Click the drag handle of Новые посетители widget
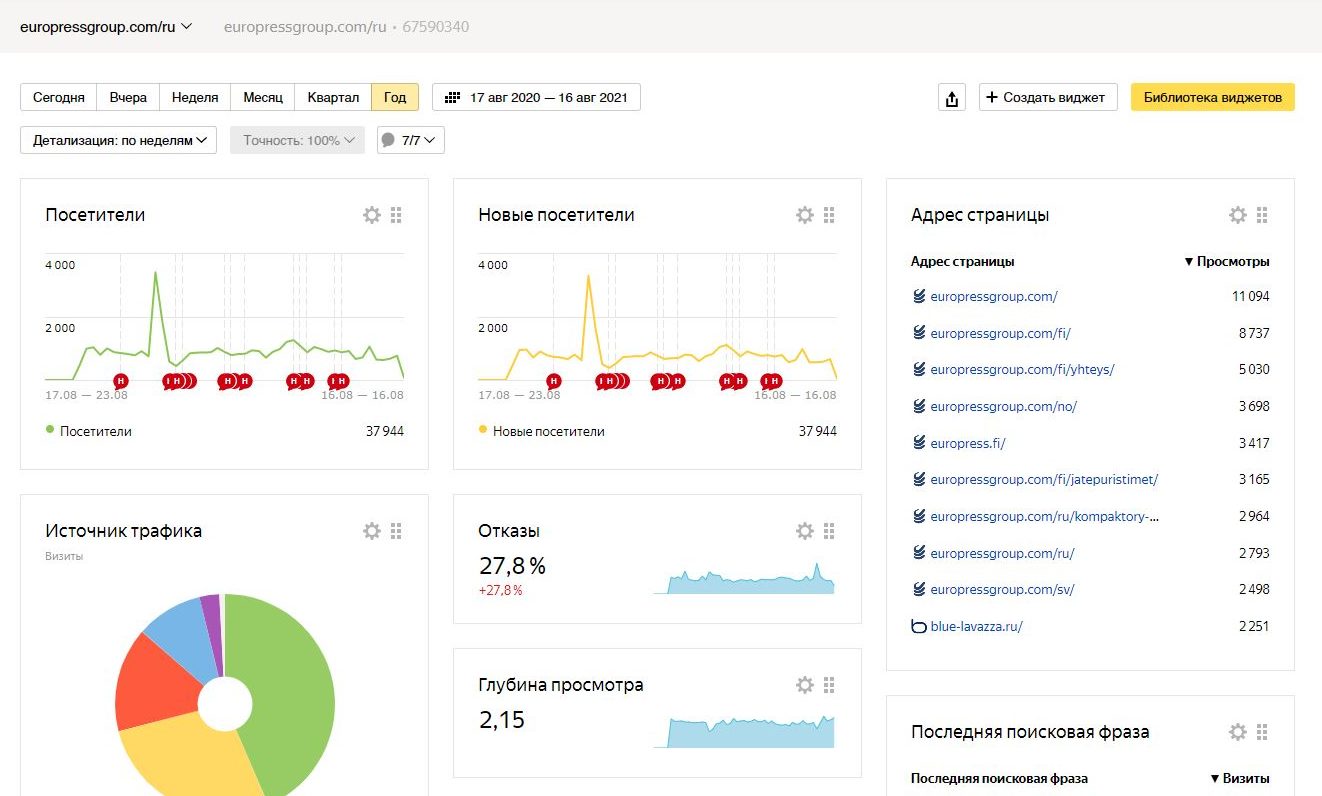The image size is (1322, 796). click(829, 215)
